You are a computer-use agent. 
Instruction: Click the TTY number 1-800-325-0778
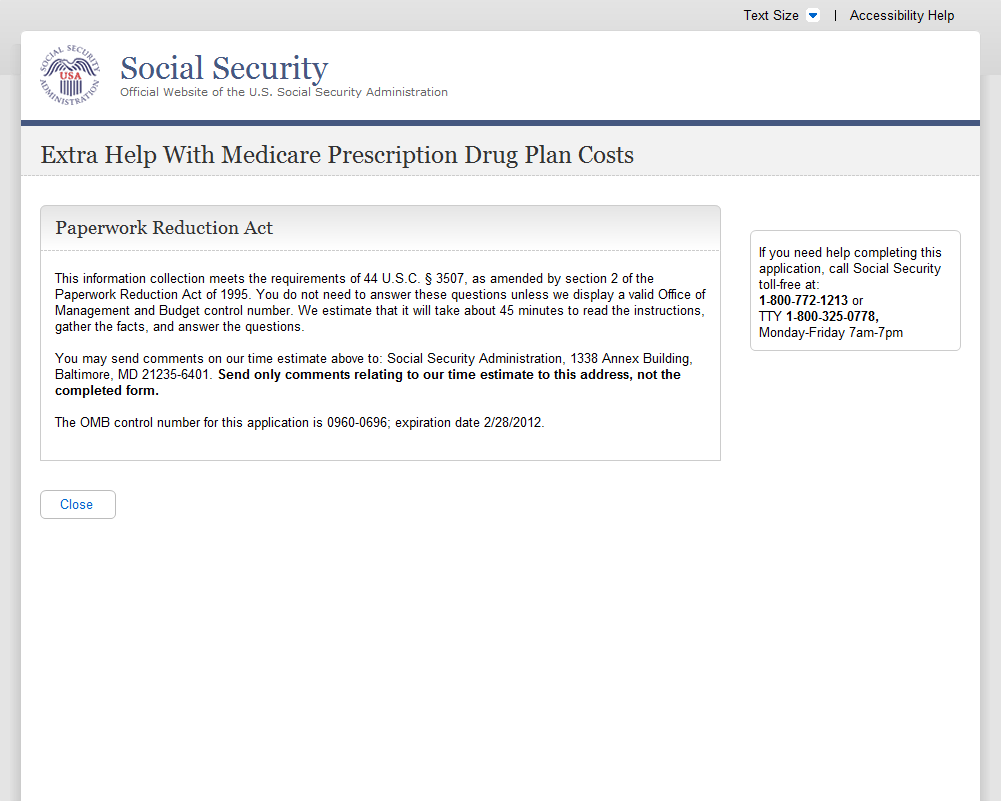(x=832, y=317)
